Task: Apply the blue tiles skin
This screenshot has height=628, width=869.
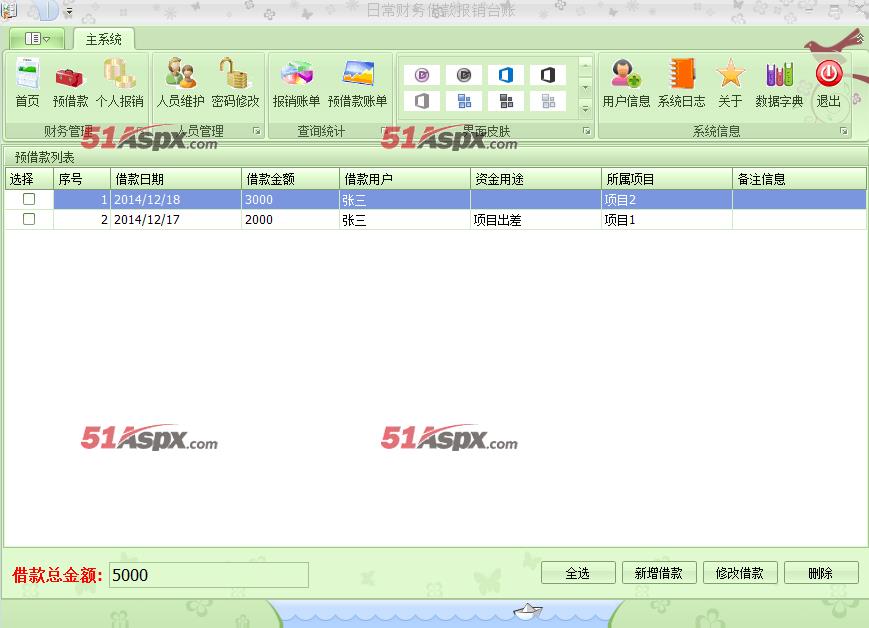Action: (x=464, y=101)
